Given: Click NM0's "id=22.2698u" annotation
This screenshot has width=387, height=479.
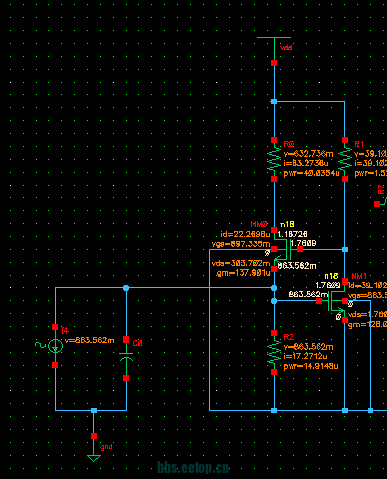Looking at the screenshot, I should pyautogui.click(x=245, y=234).
